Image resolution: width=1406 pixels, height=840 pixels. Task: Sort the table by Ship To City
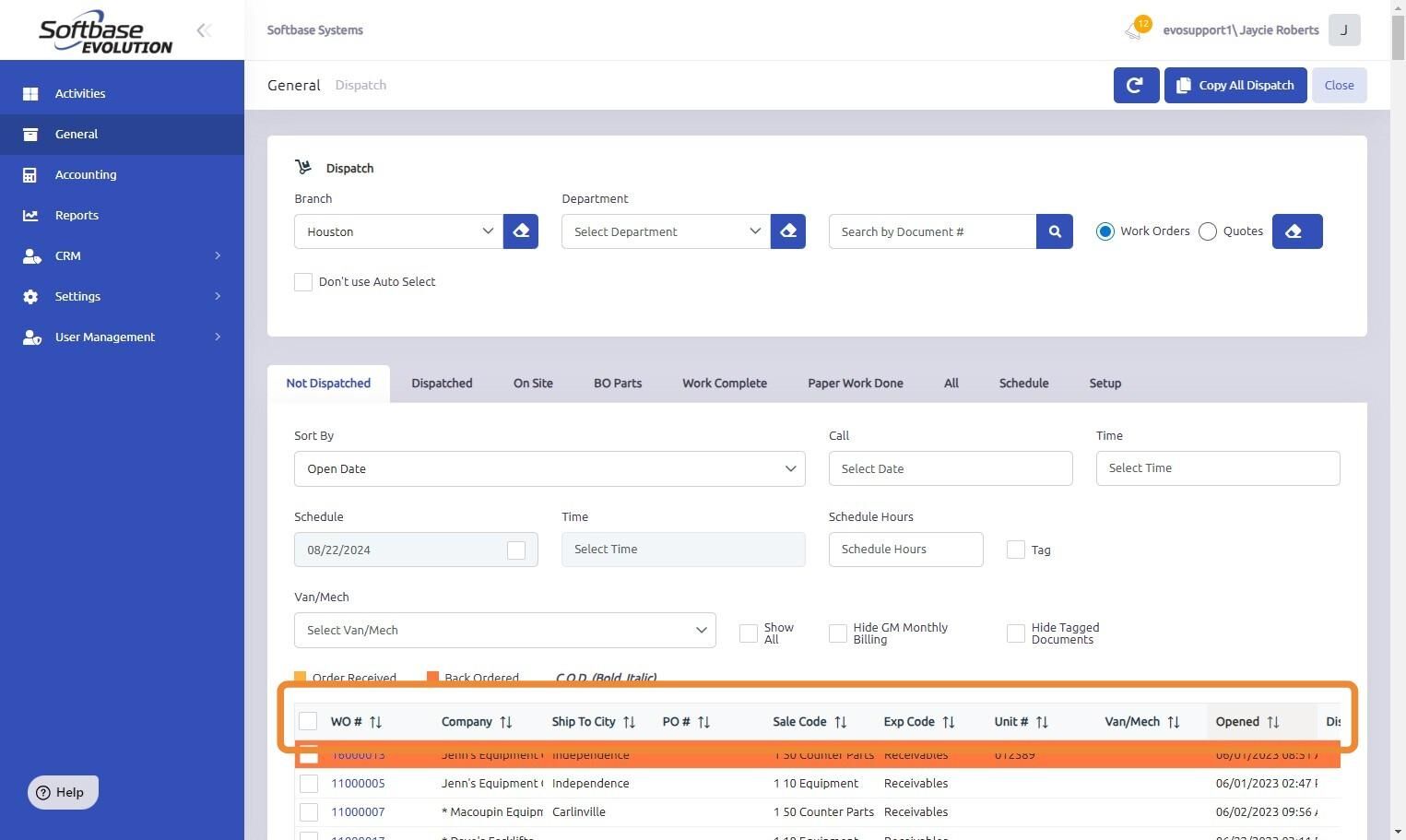pos(629,722)
